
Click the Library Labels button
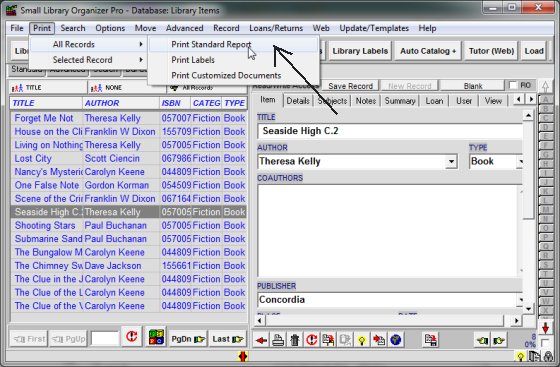tap(360, 51)
